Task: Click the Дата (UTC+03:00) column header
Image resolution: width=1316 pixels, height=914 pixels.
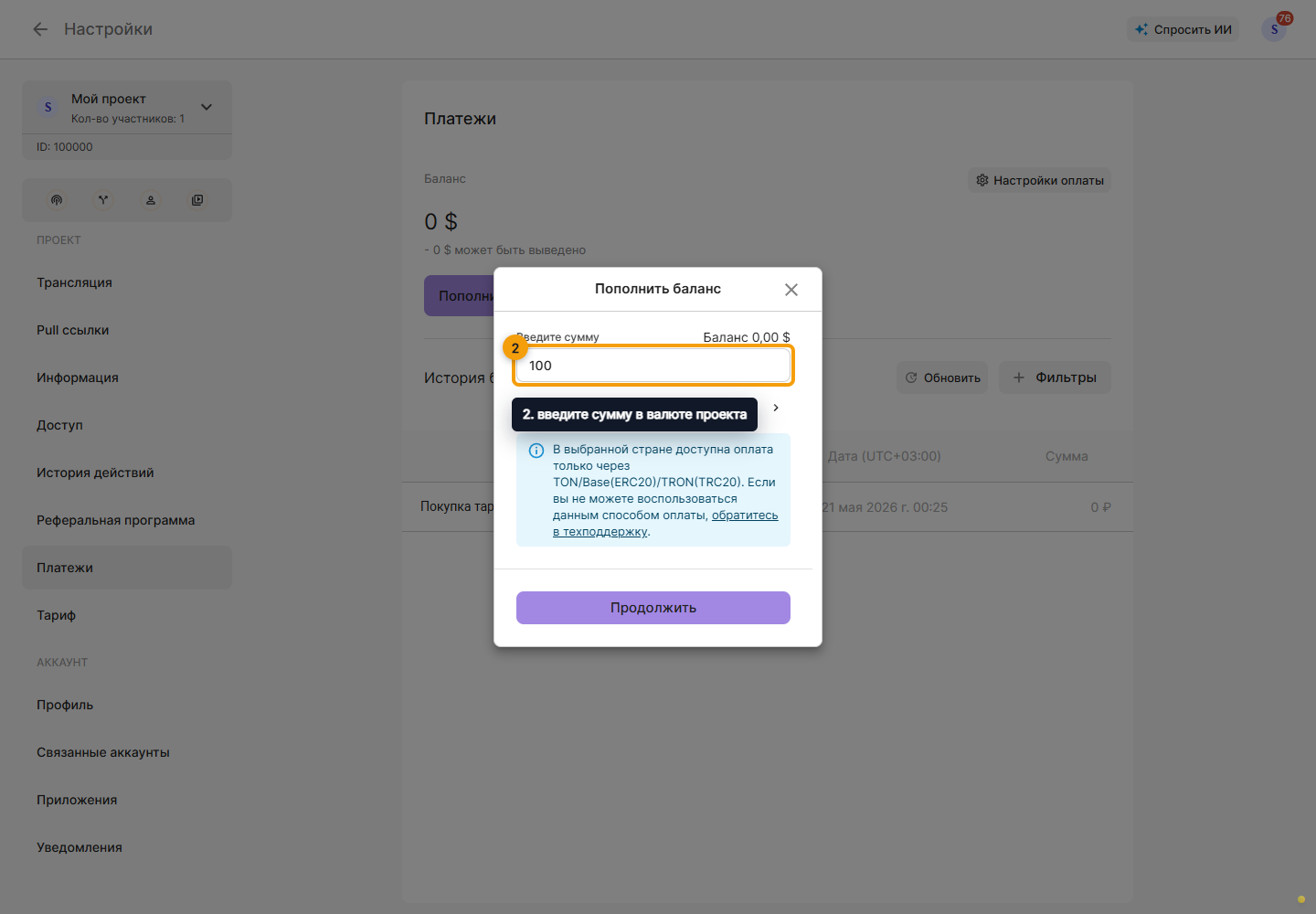Action: tap(885, 456)
